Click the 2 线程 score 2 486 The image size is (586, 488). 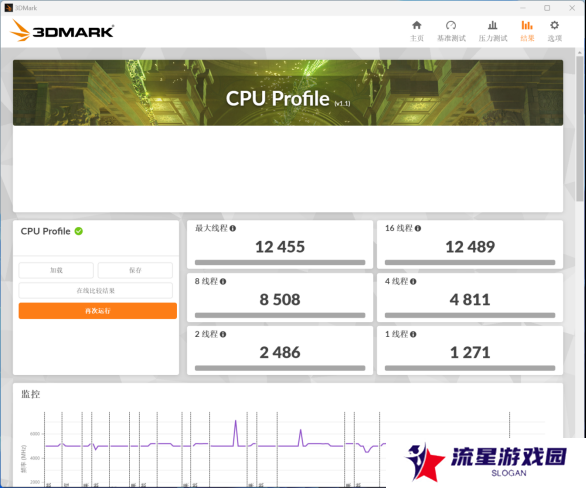(x=280, y=353)
